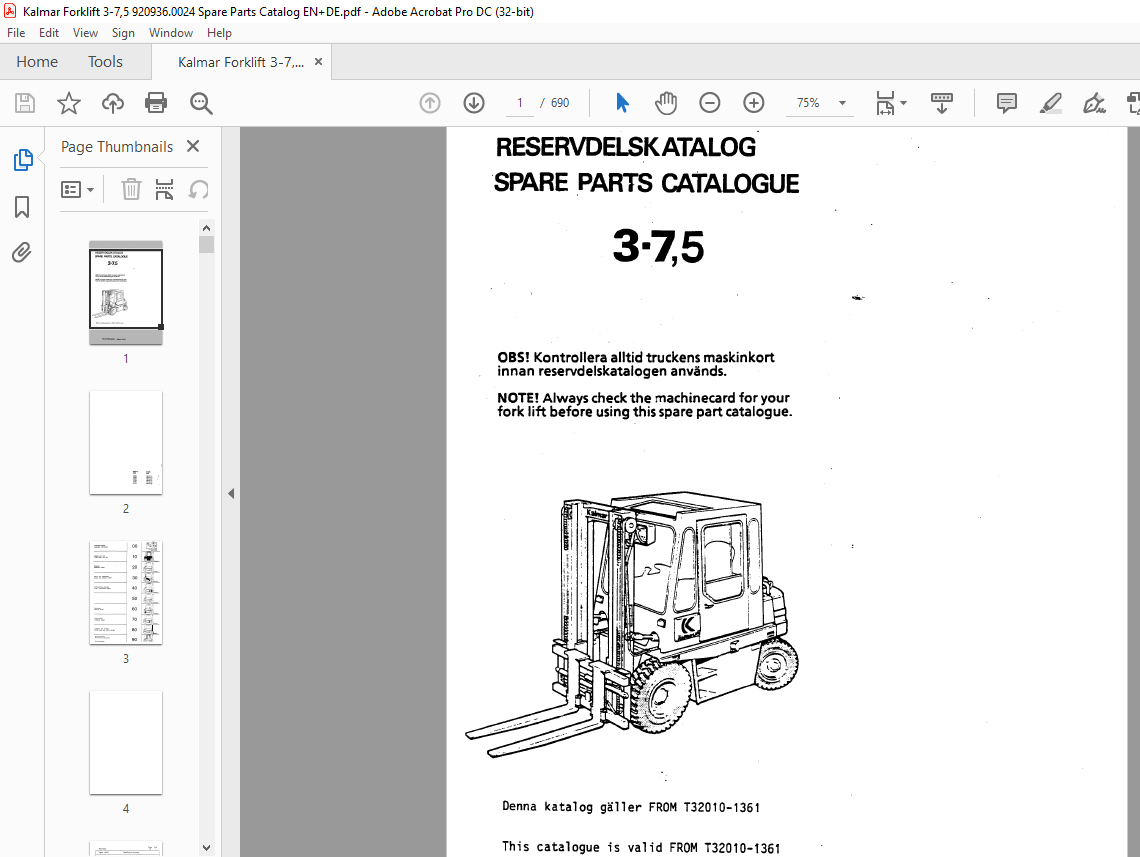Click the 'Denna katalog gäller FROM' line
The width and height of the screenshot is (1140, 857).
[631, 807]
